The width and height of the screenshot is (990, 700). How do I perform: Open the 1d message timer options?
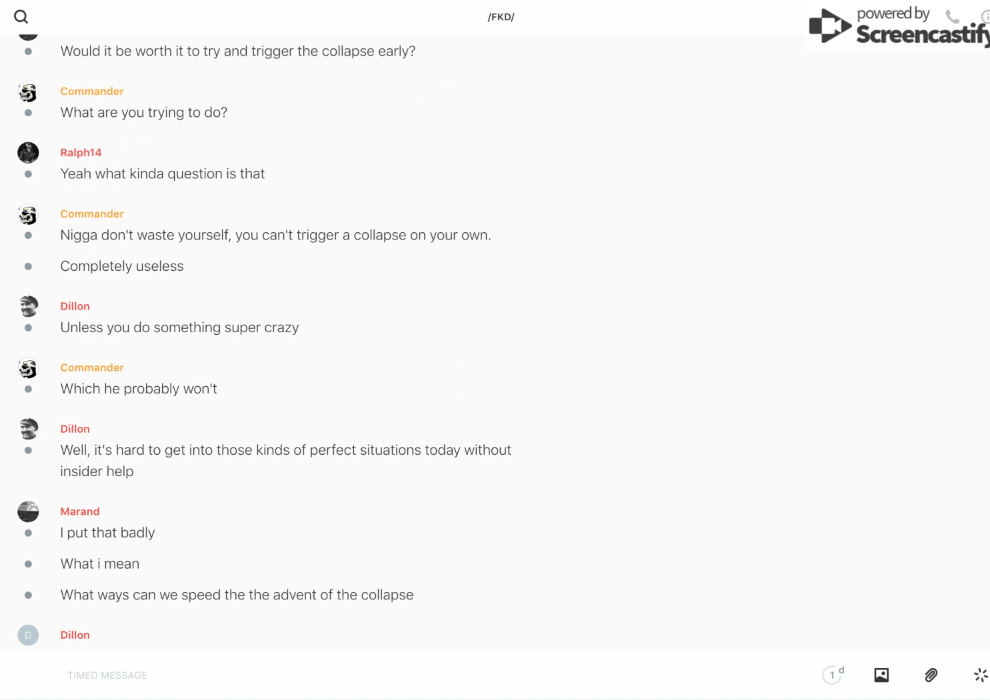tap(832, 675)
